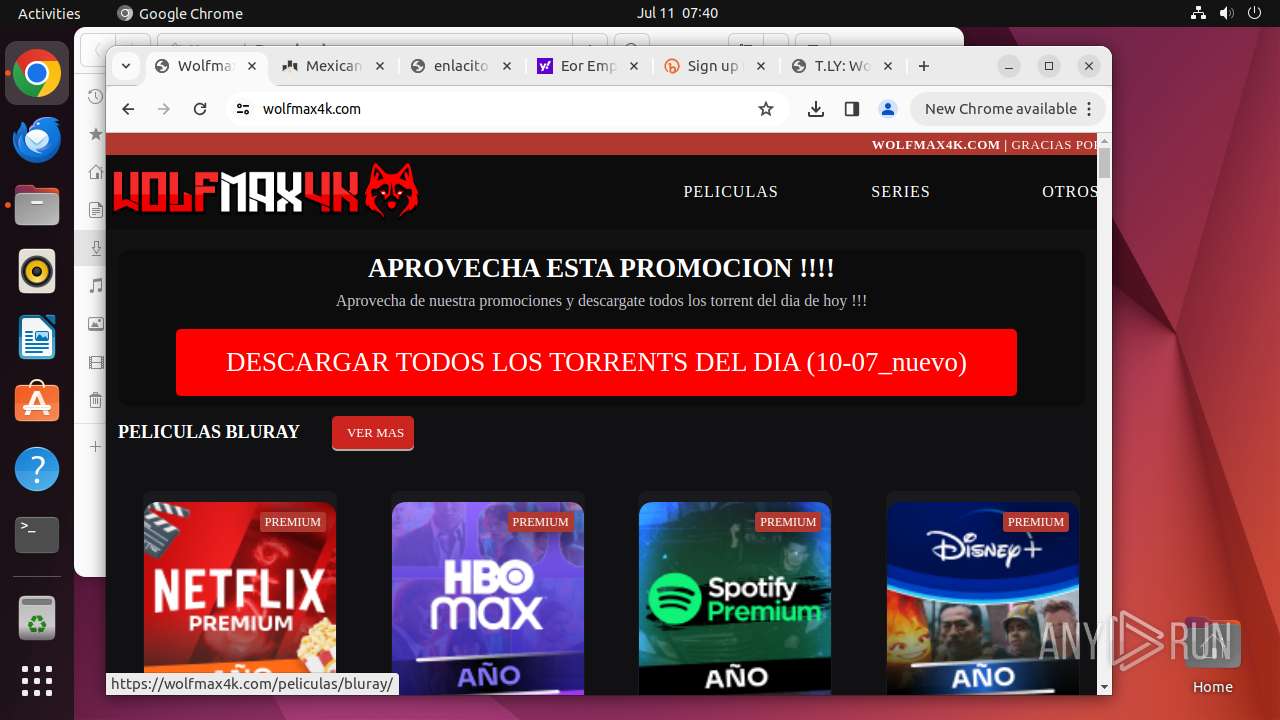Switch to the Wolfmax tab
This screenshot has width=1280, height=720.
[x=205, y=66]
